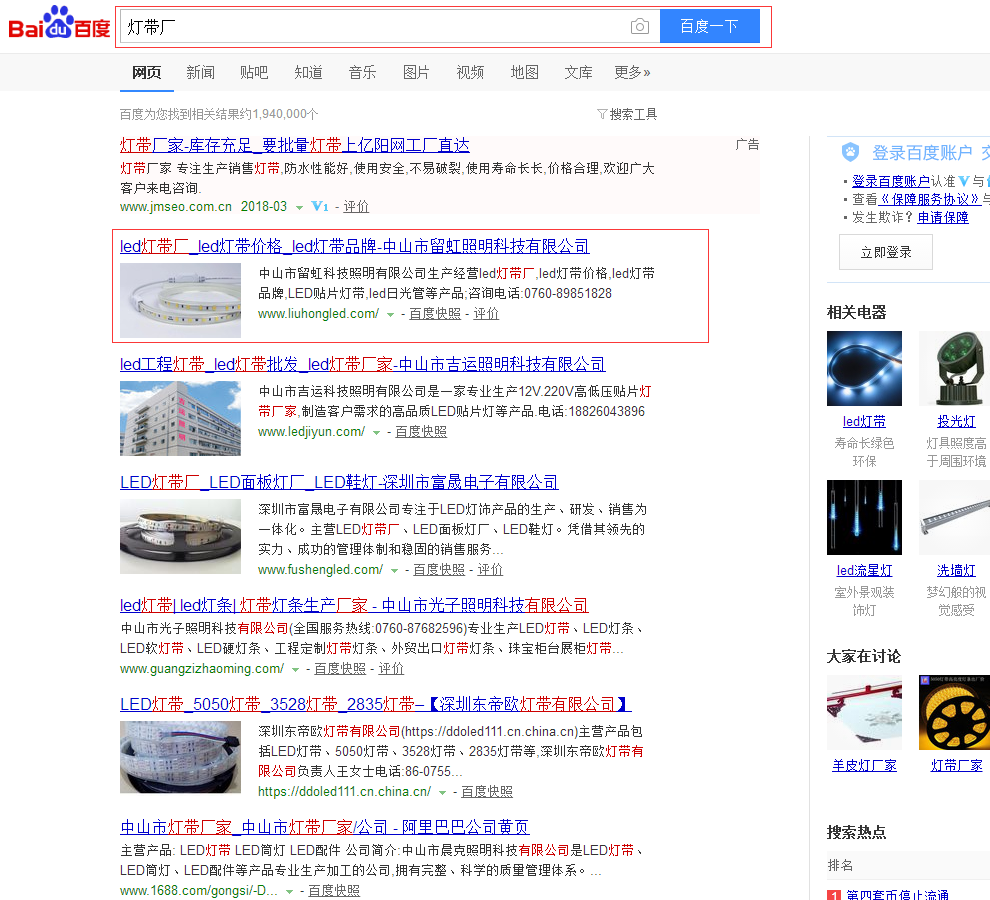Click the Baidu logo
The height and width of the screenshot is (900, 990).
(59, 25)
